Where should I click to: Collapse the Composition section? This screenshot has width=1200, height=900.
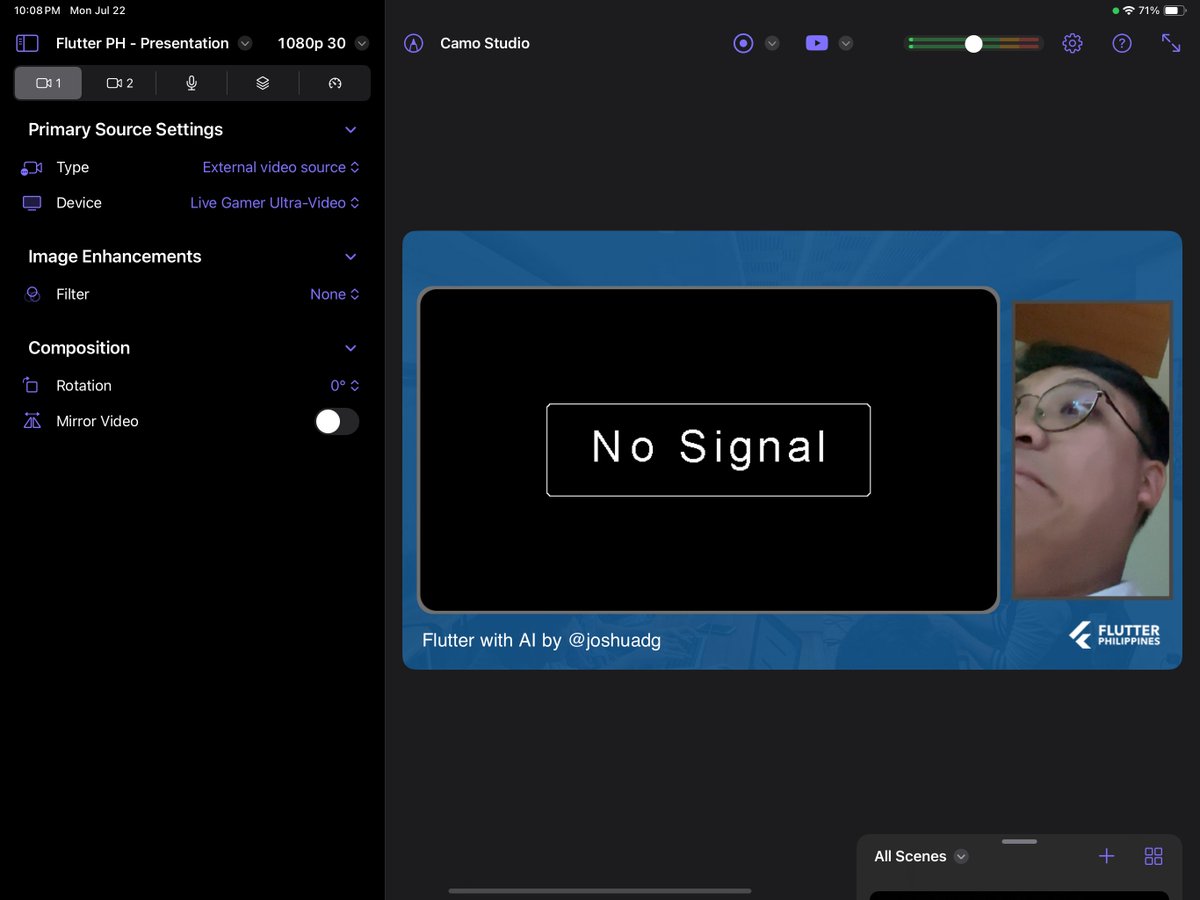pyautogui.click(x=350, y=348)
